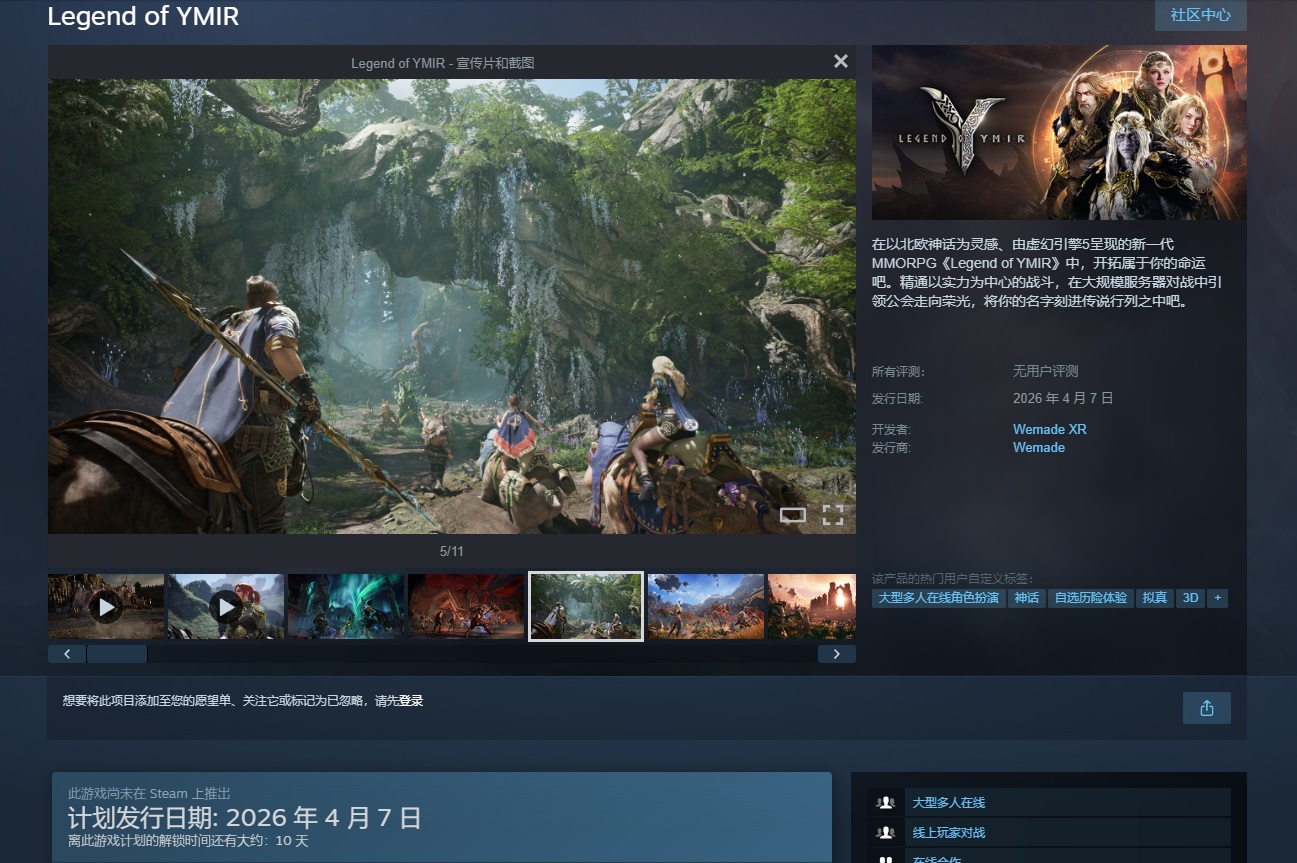Screen dimensions: 1297x863
Task: Open the 社区中心 community hub
Action: click(x=1200, y=15)
